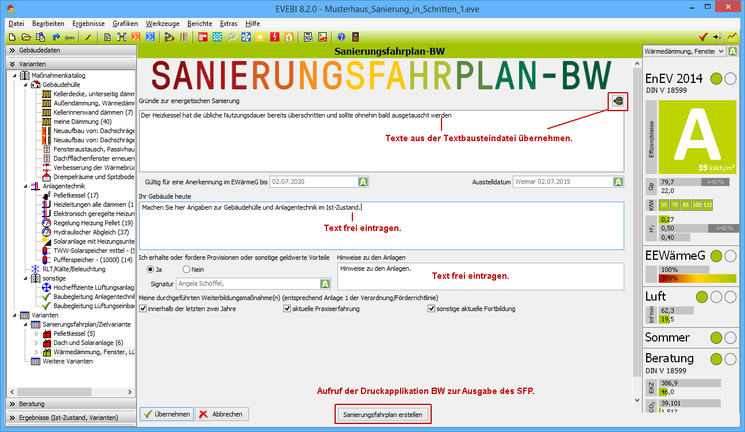Click the green Beratung status circle
The height and width of the screenshot is (432, 745).
(716, 359)
